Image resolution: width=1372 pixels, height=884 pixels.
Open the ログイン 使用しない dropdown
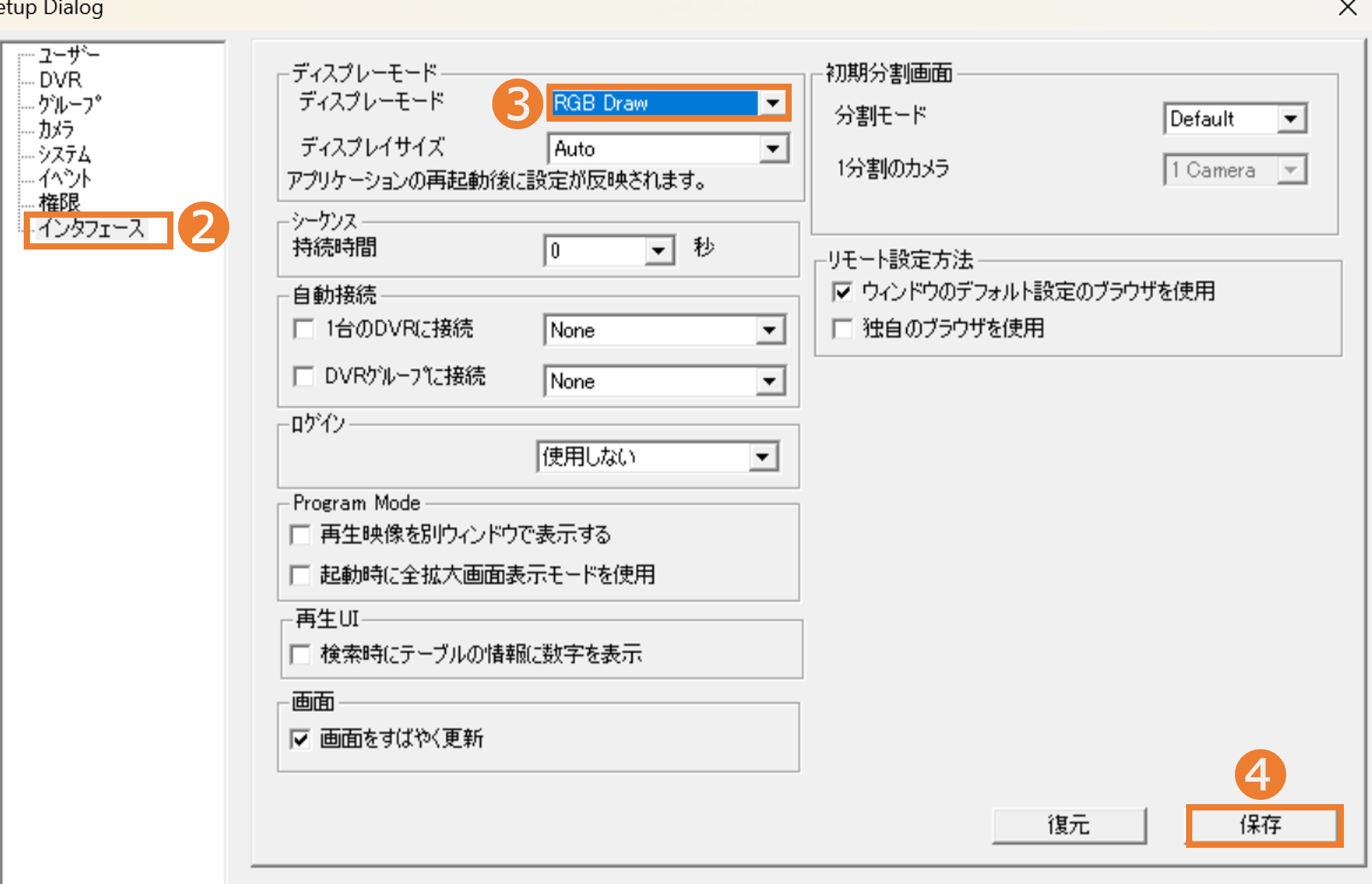[762, 457]
